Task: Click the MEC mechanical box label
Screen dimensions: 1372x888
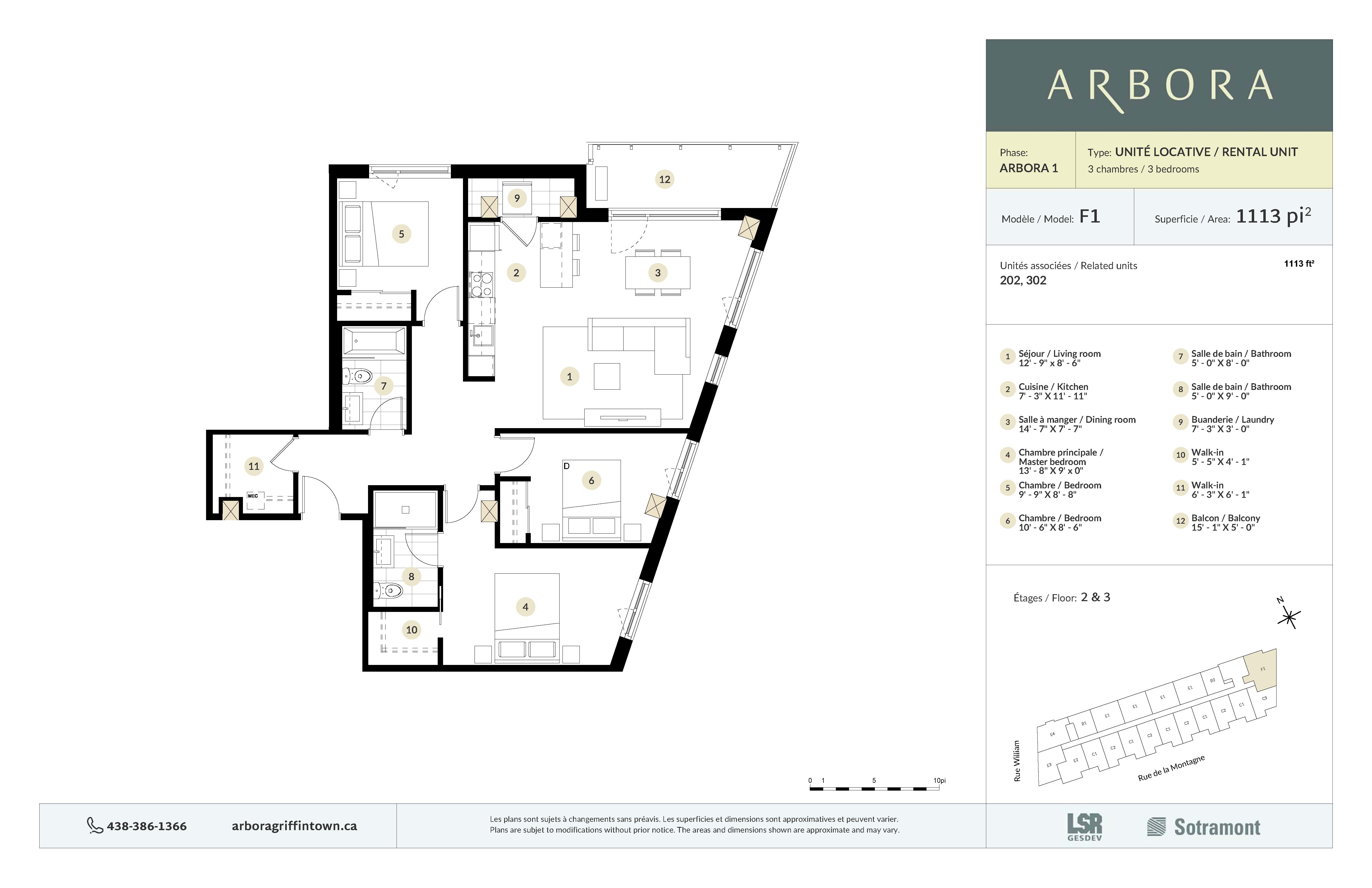Action: point(253,496)
